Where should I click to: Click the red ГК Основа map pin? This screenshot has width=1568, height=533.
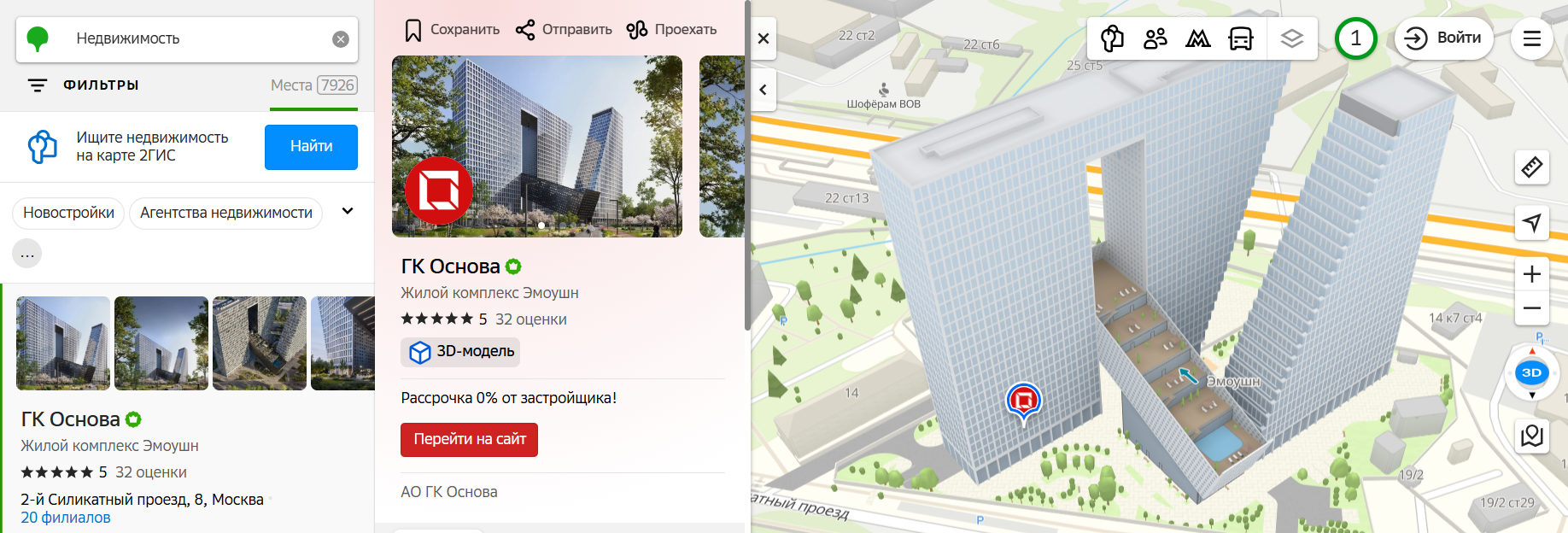1023,401
